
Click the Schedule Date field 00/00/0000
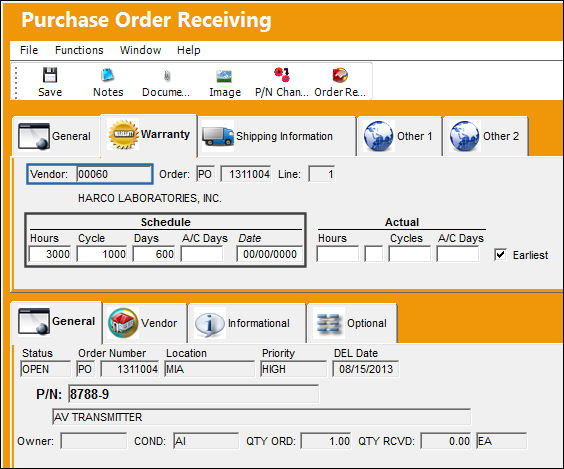(269, 254)
